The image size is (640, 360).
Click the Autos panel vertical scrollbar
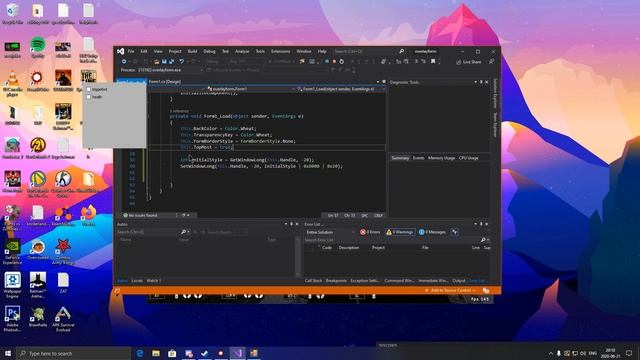298,256
